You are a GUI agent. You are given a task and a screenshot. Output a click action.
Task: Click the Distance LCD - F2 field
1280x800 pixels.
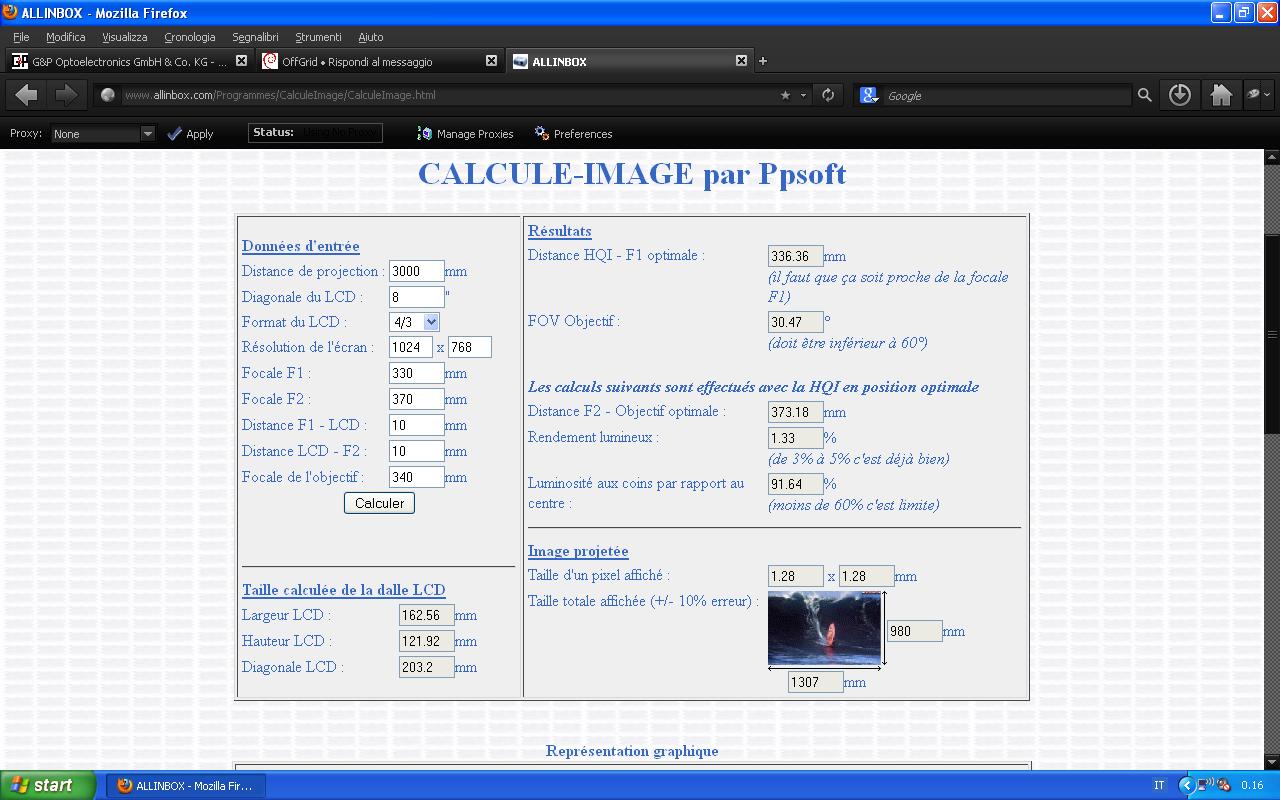click(416, 451)
